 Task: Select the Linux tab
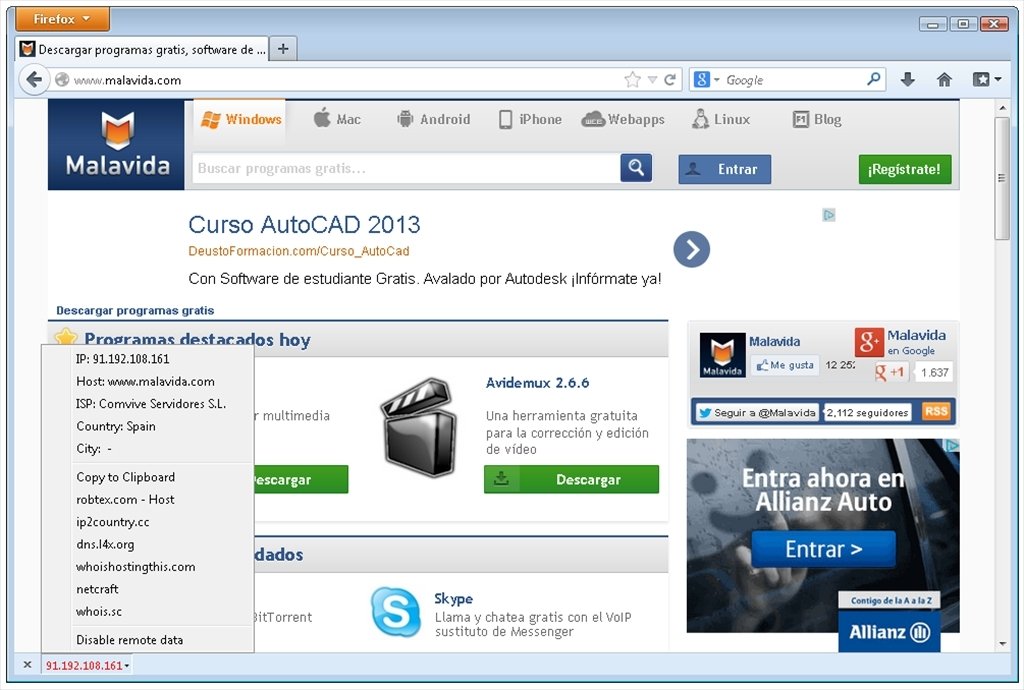click(721, 119)
